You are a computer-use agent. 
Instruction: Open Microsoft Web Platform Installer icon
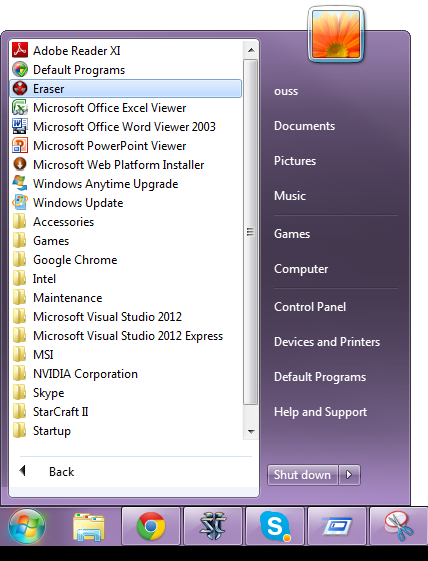click(x=20, y=164)
